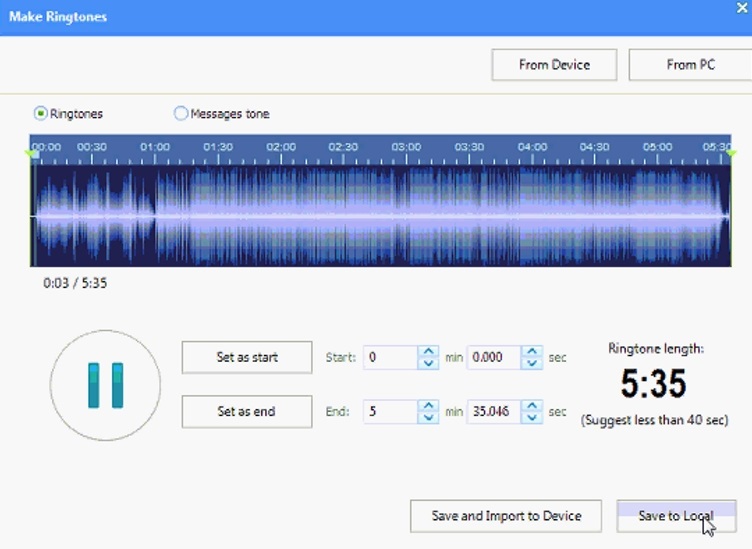Click the End seconds field showing 35.046

(x=493, y=412)
